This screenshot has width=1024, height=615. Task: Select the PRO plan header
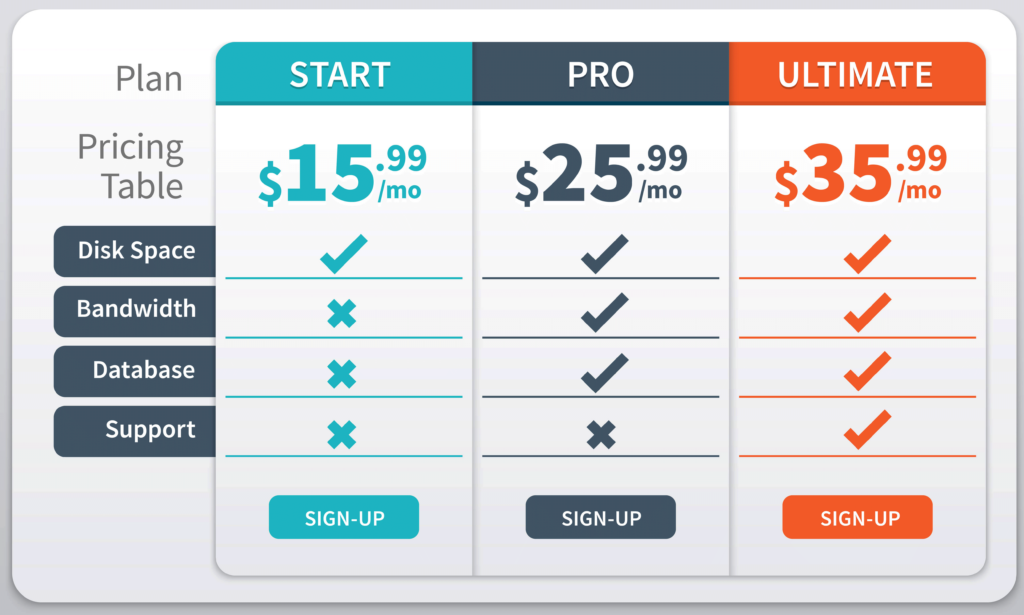click(601, 74)
